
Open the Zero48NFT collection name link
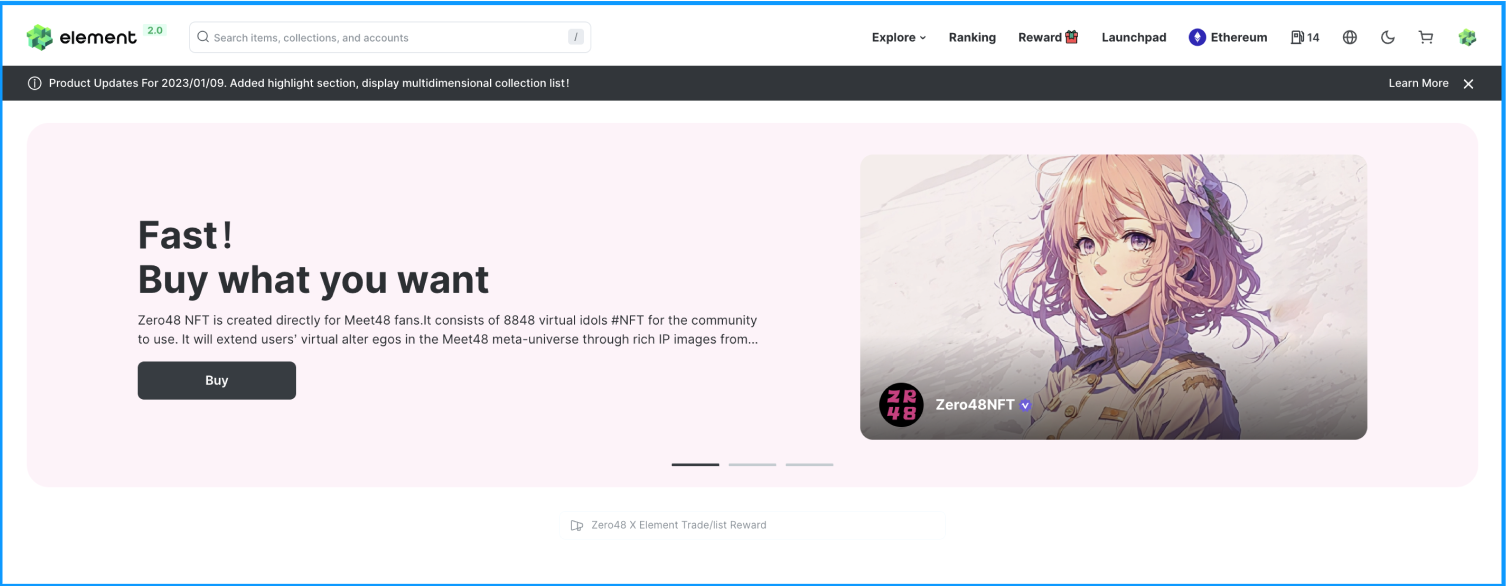click(975, 405)
